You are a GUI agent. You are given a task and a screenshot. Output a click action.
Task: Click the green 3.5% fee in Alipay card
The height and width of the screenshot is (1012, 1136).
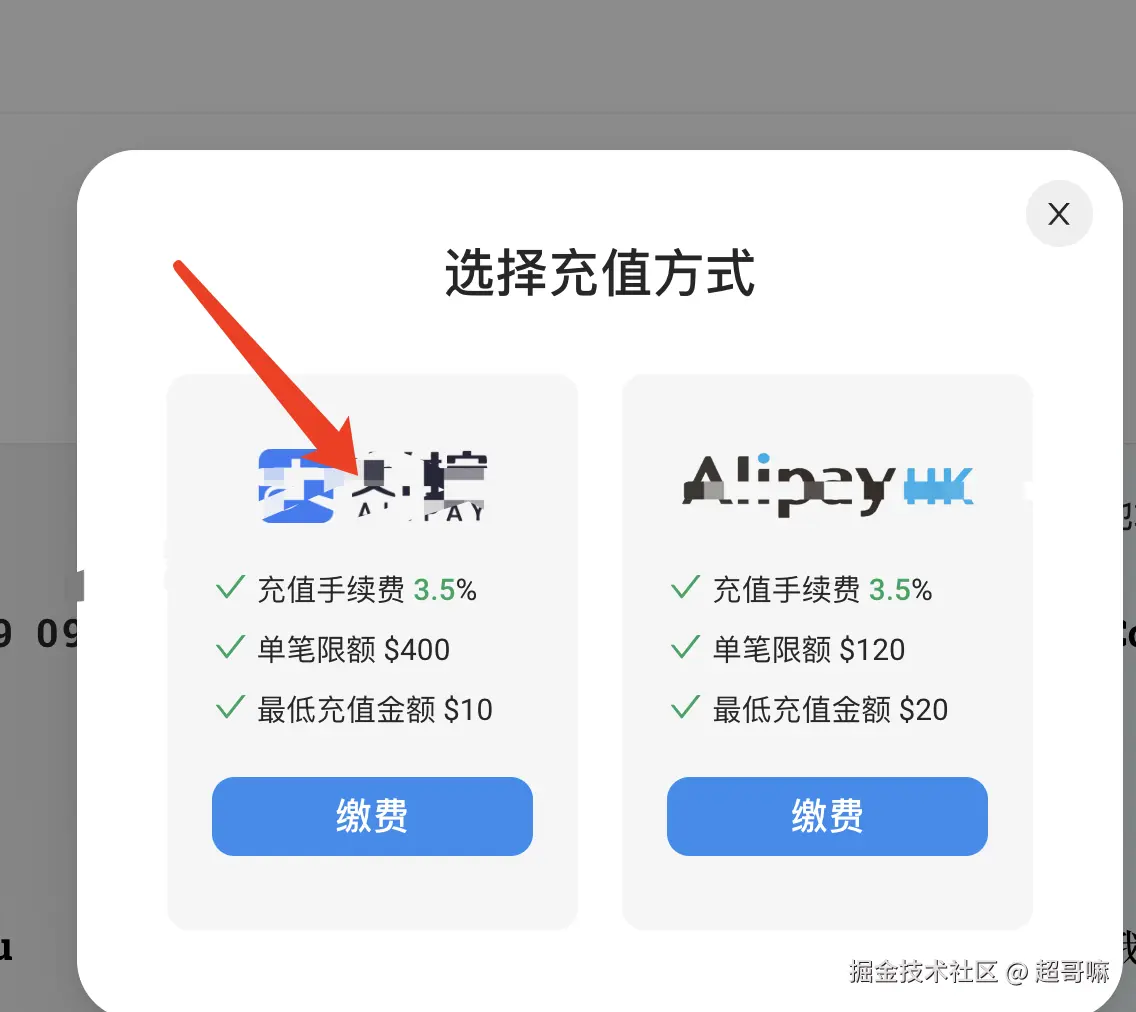pos(445,590)
